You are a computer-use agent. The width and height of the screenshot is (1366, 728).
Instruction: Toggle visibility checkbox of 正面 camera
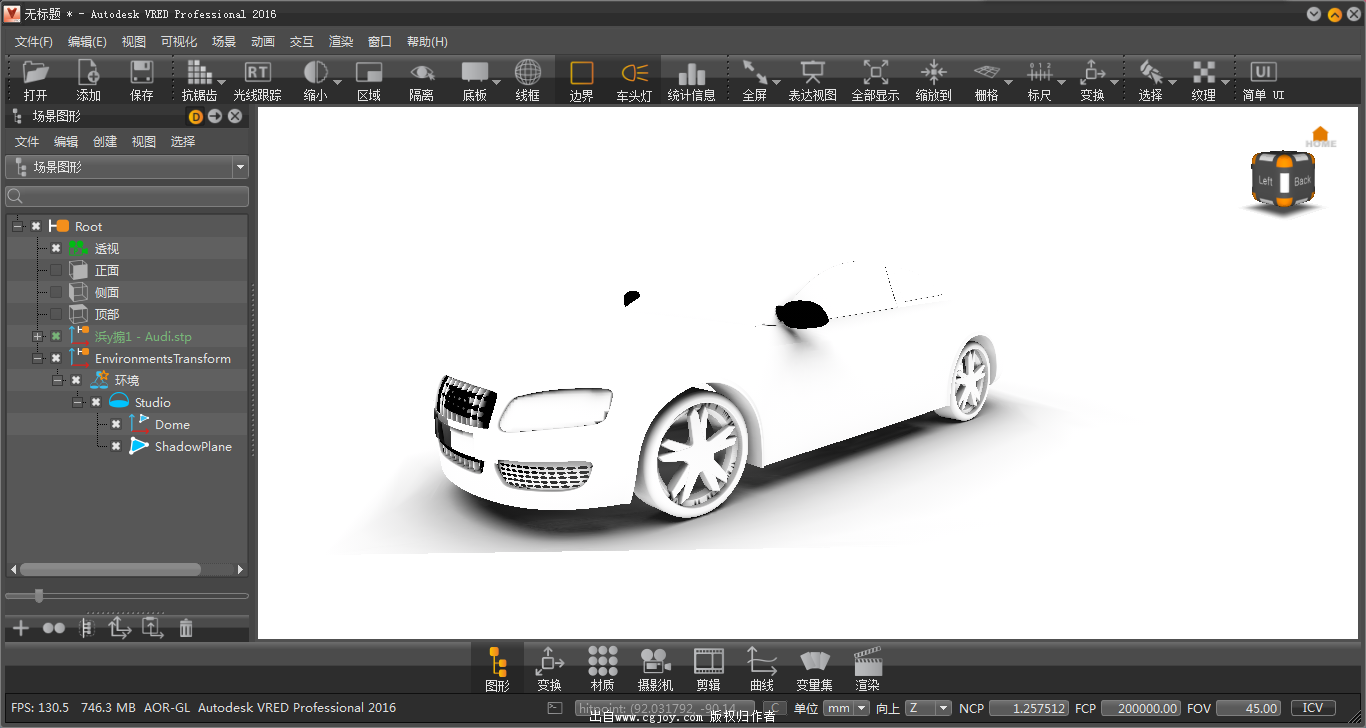tap(56, 270)
